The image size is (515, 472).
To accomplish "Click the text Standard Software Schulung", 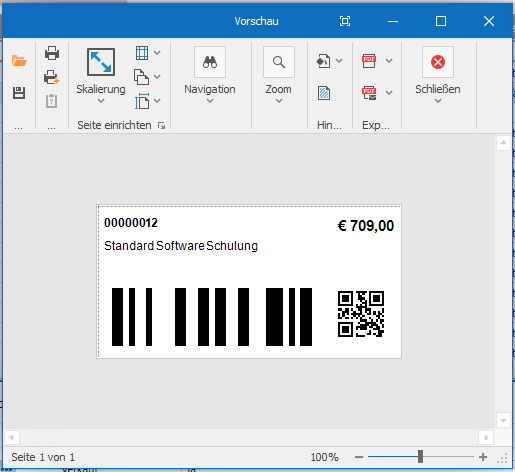I will (181, 246).
